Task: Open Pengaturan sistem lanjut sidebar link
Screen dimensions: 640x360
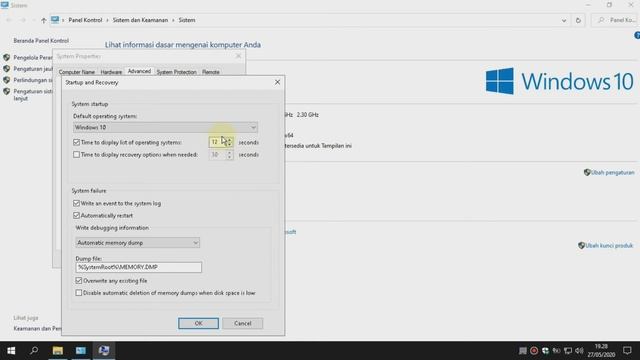Action: click(33, 95)
